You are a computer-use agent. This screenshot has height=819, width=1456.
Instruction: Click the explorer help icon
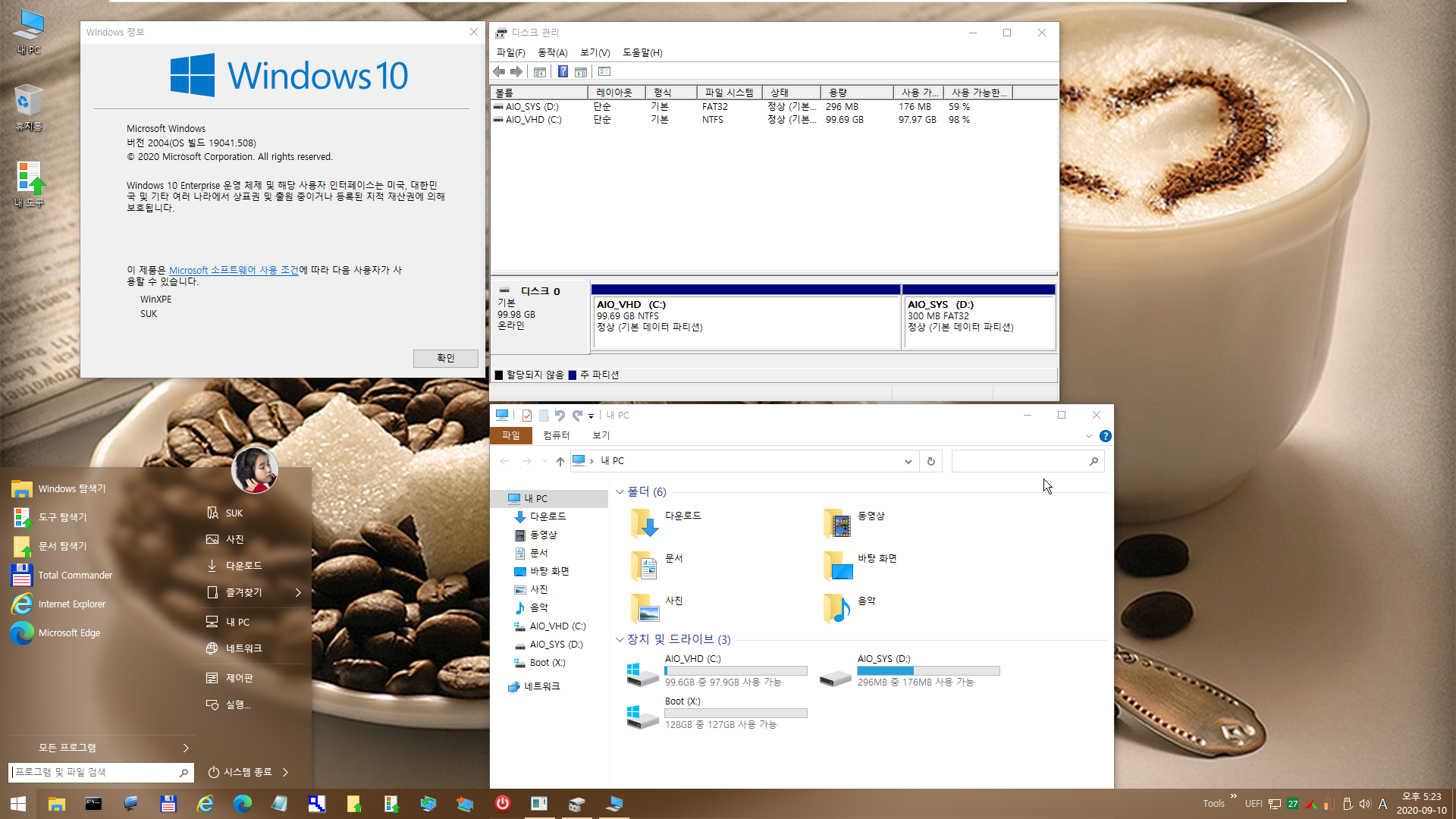[x=1106, y=436]
